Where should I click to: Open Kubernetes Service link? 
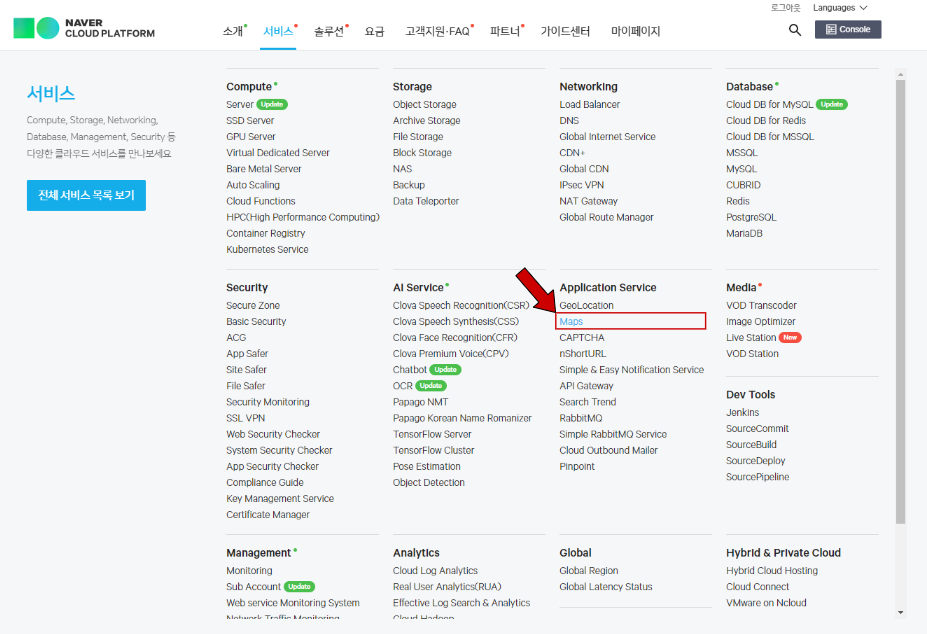point(267,250)
